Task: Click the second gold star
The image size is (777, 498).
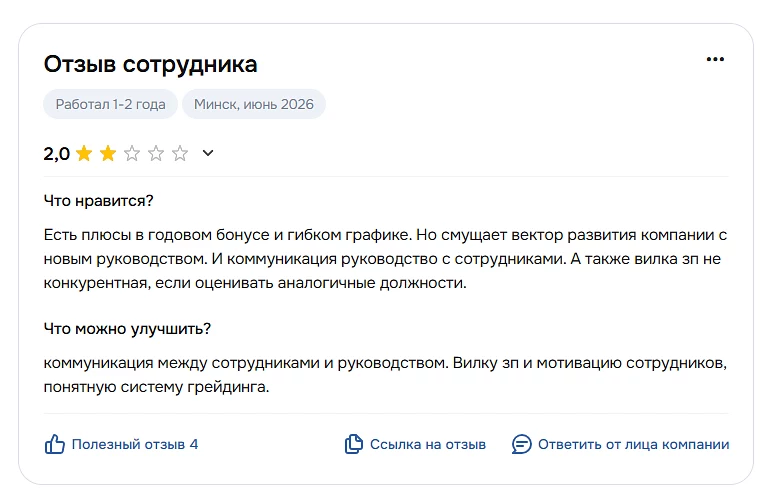Action: coord(108,154)
